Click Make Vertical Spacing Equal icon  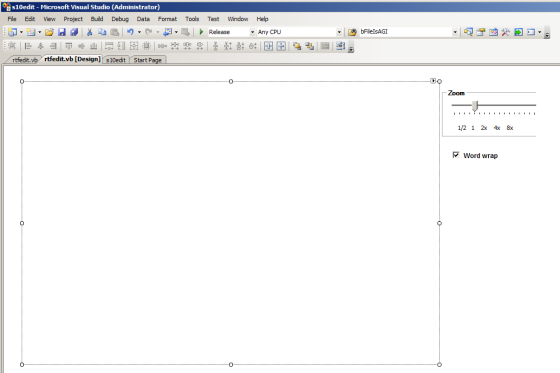pyautogui.click(x=215, y=46)
